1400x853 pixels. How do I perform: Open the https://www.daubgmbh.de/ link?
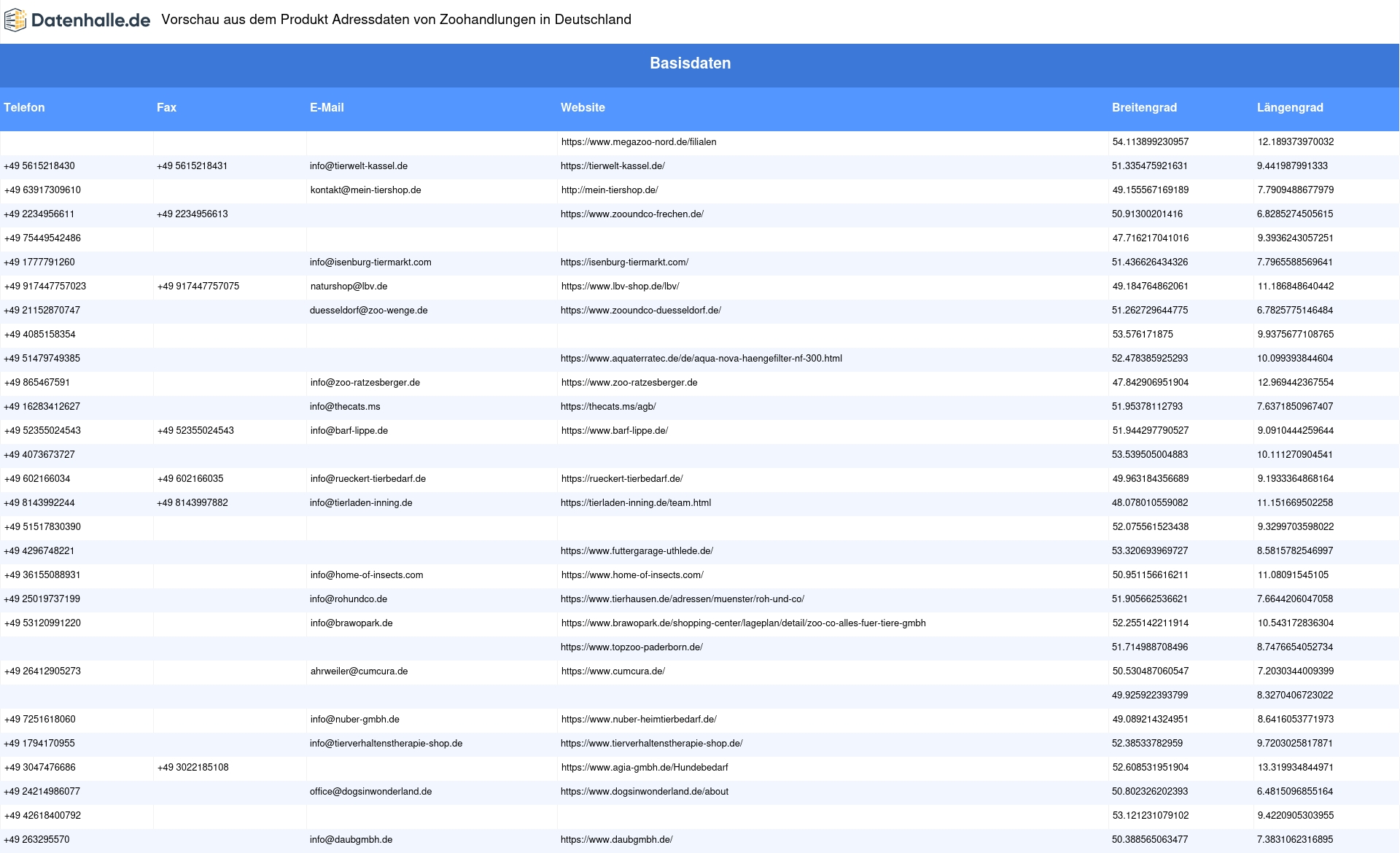click(617, 840)
